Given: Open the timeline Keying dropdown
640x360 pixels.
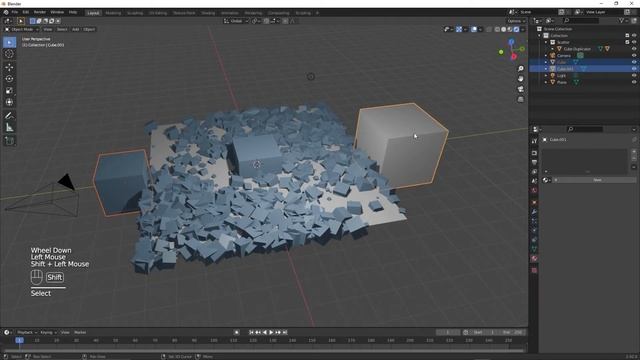Looking at the screenshot, I should click(x=48, y=332).
